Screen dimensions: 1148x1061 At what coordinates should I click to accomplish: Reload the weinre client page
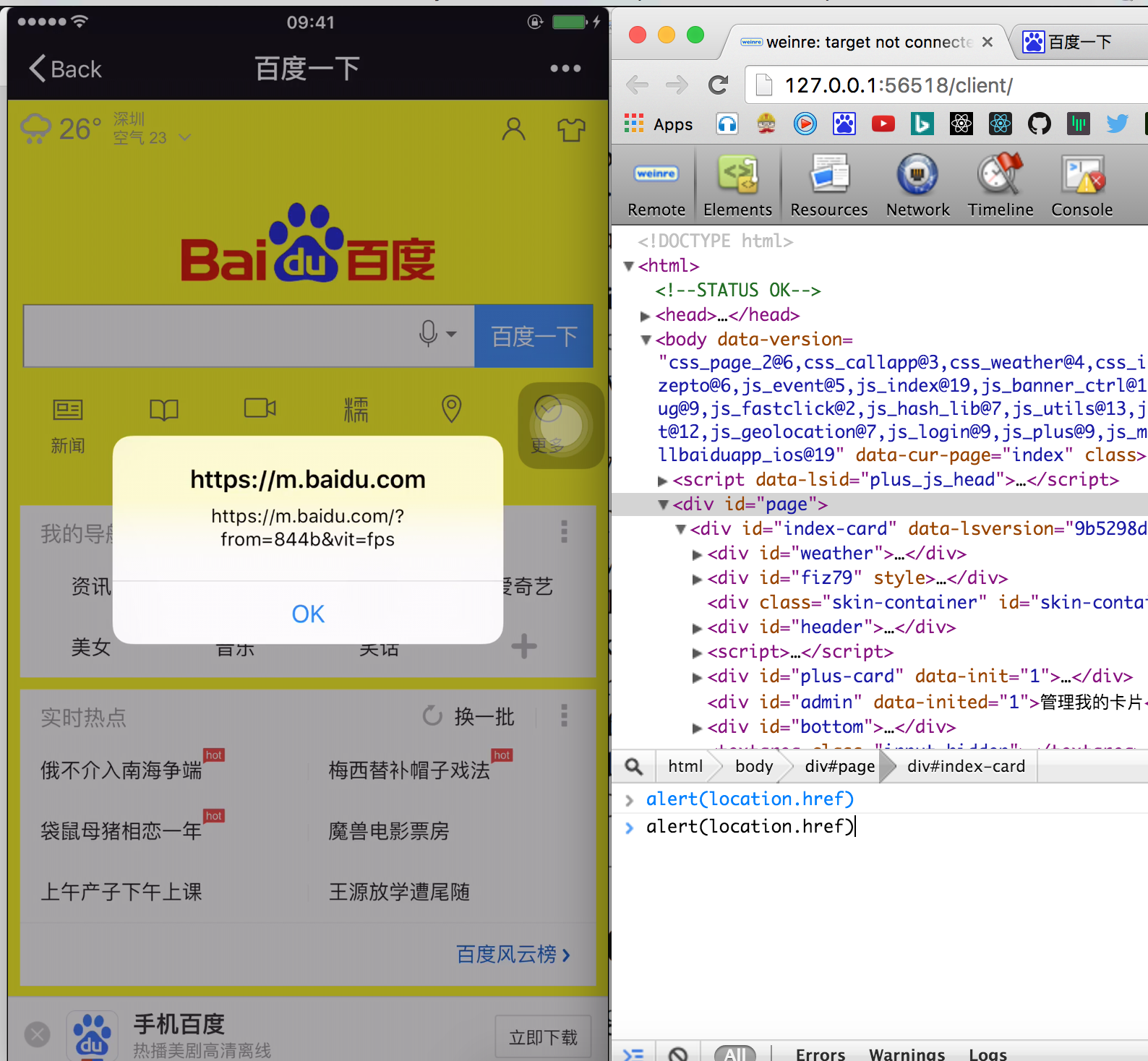click(x=718, y=85)
